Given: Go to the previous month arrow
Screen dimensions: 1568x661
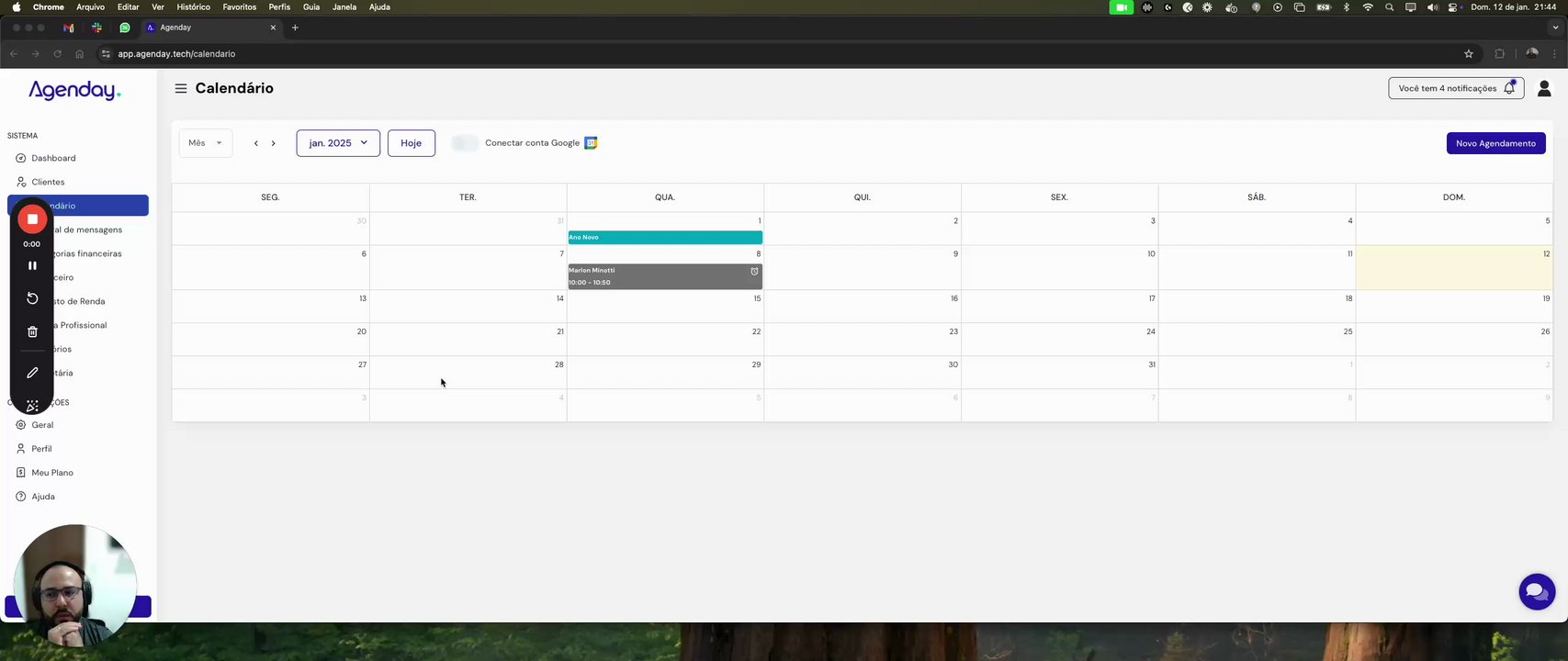Looking at the screenshot, I should pyautogui.click(x=256, y=143).
